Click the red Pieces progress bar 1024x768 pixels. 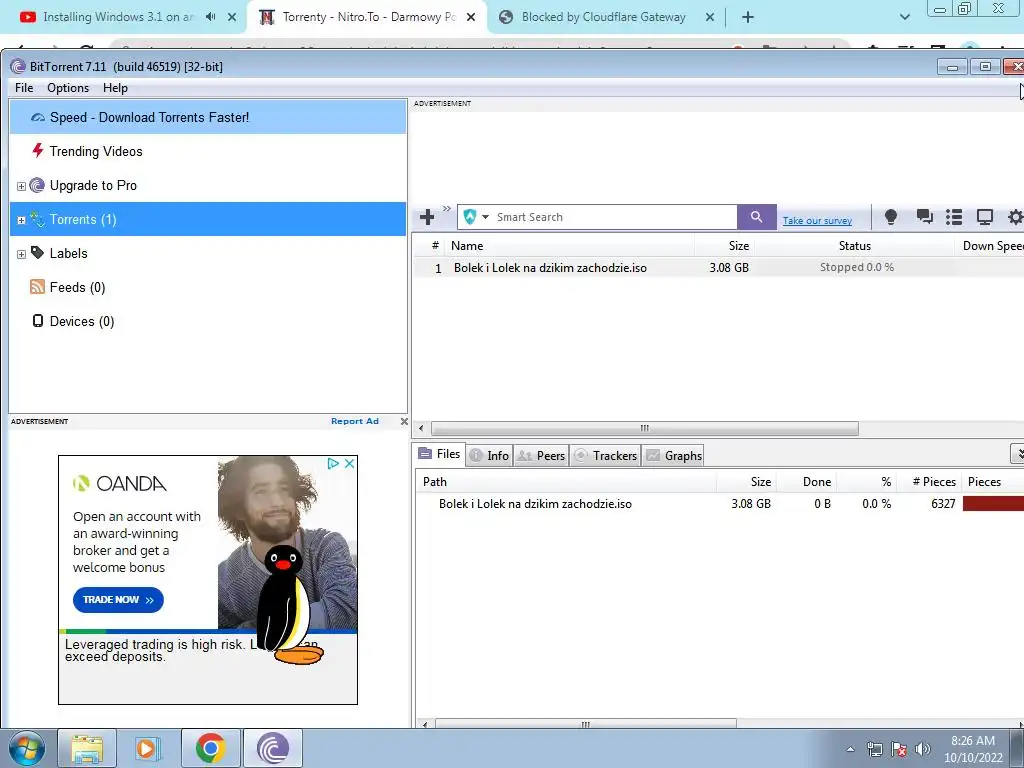[x=993, y=504]
